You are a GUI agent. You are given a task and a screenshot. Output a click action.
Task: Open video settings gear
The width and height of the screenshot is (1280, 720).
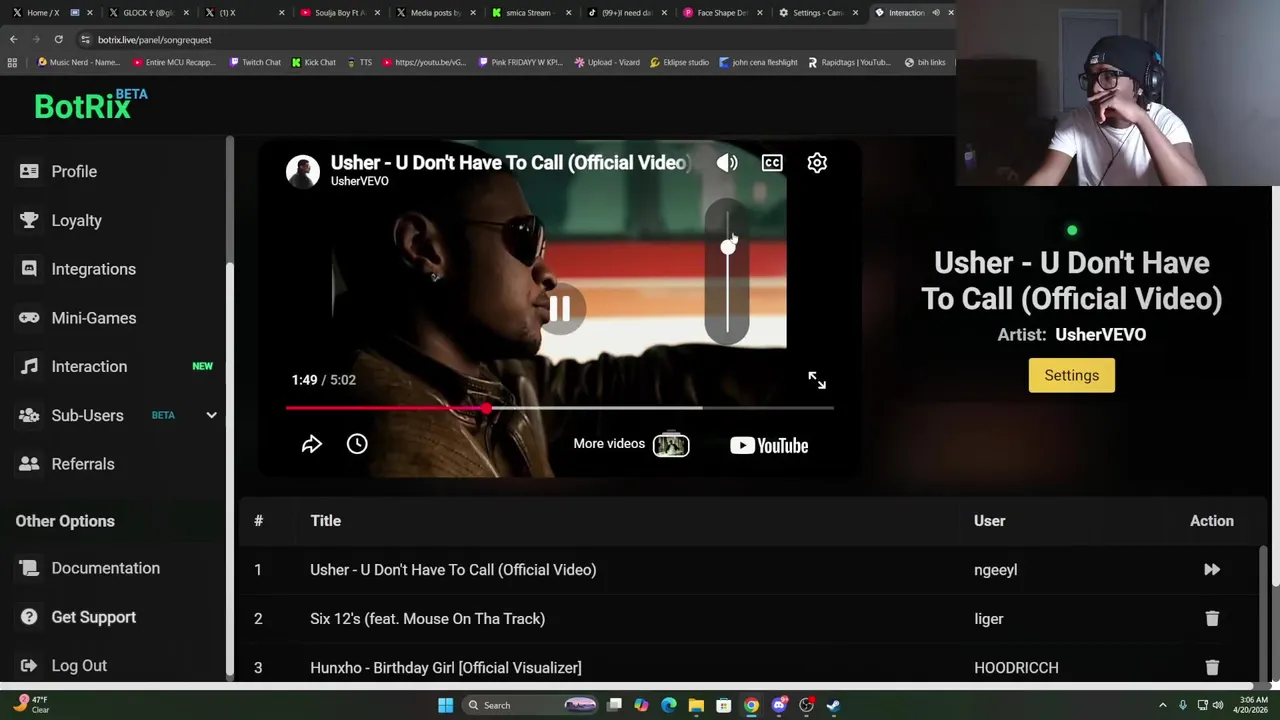point(817,163)
